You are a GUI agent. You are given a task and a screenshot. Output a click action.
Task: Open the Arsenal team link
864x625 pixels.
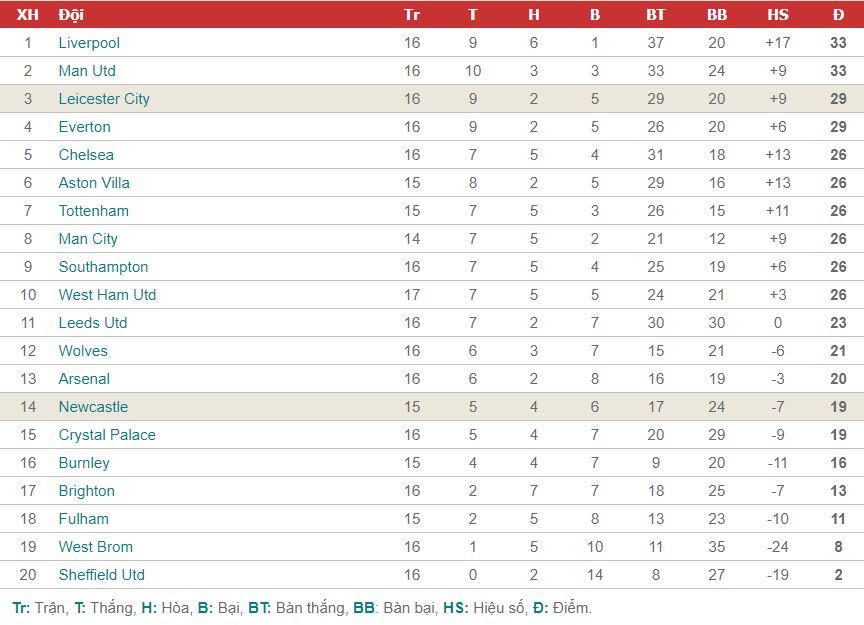pyautogui.click(x=84, y=379)
